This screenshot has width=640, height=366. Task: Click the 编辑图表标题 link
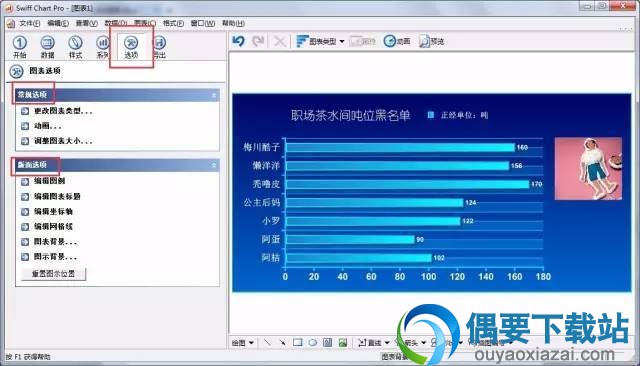(57, 196)
